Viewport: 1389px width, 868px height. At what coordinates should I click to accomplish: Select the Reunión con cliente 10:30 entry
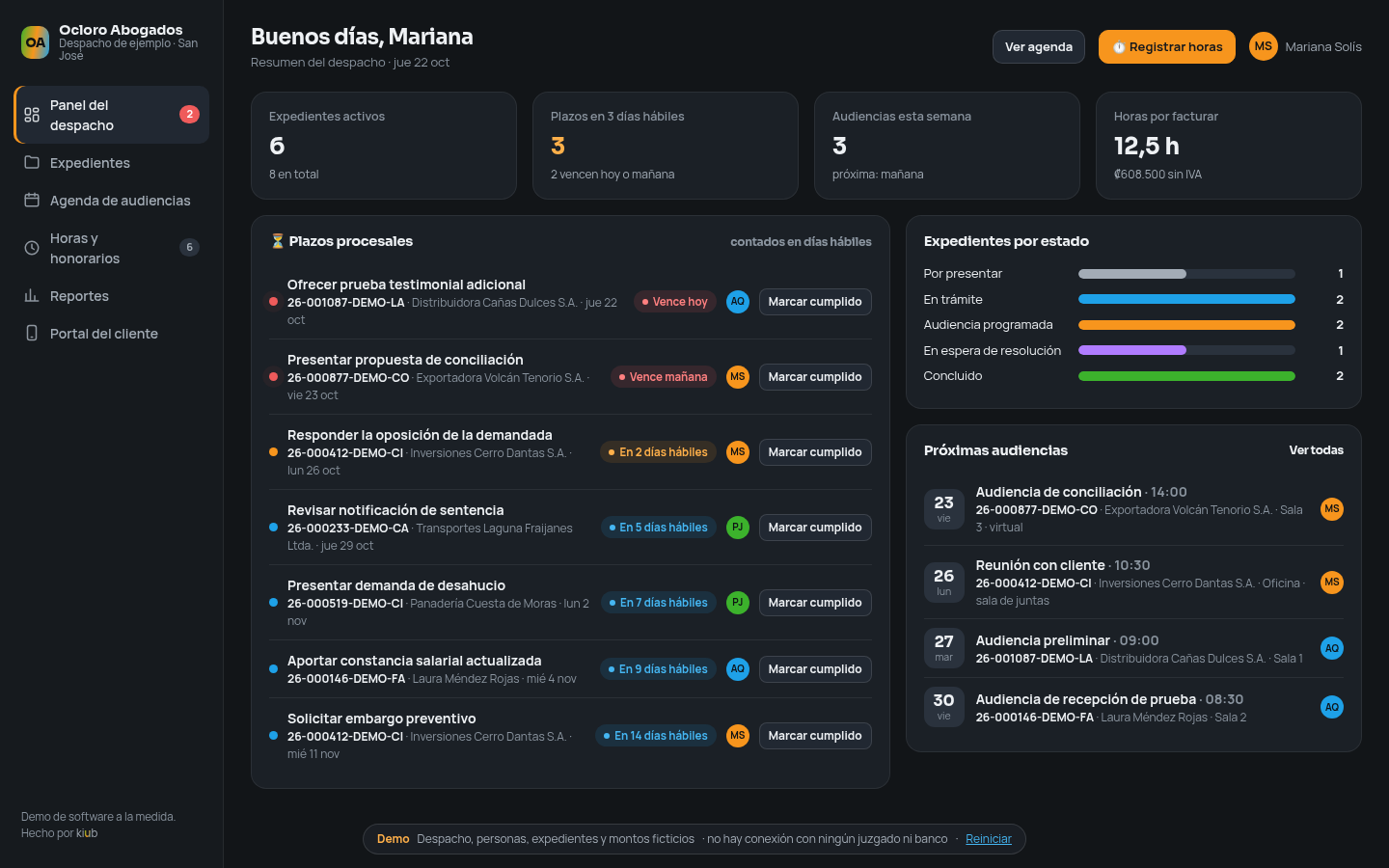click(1133, 583)
